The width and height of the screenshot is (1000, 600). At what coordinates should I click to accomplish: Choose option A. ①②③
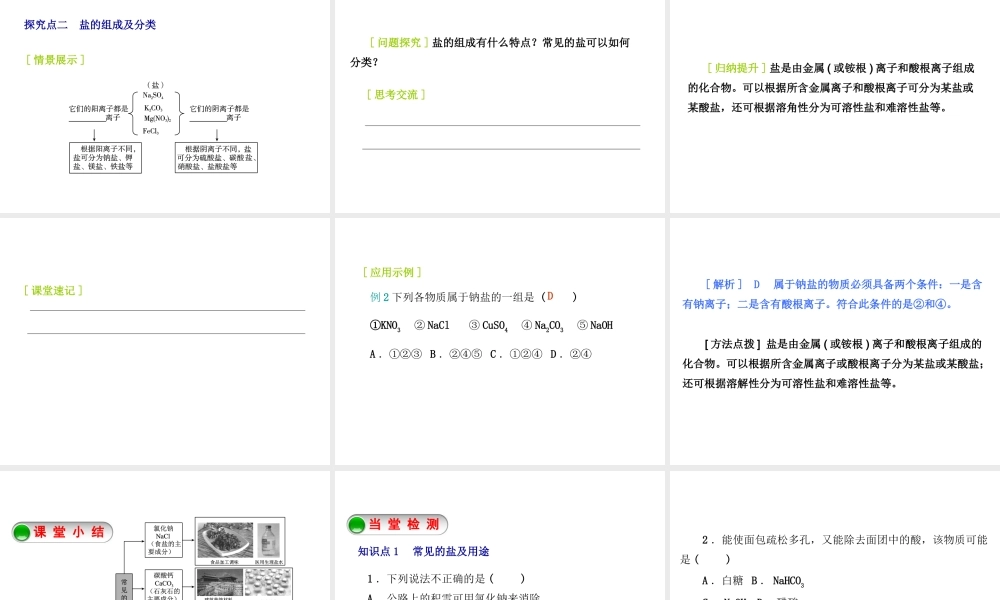[395, 354]
